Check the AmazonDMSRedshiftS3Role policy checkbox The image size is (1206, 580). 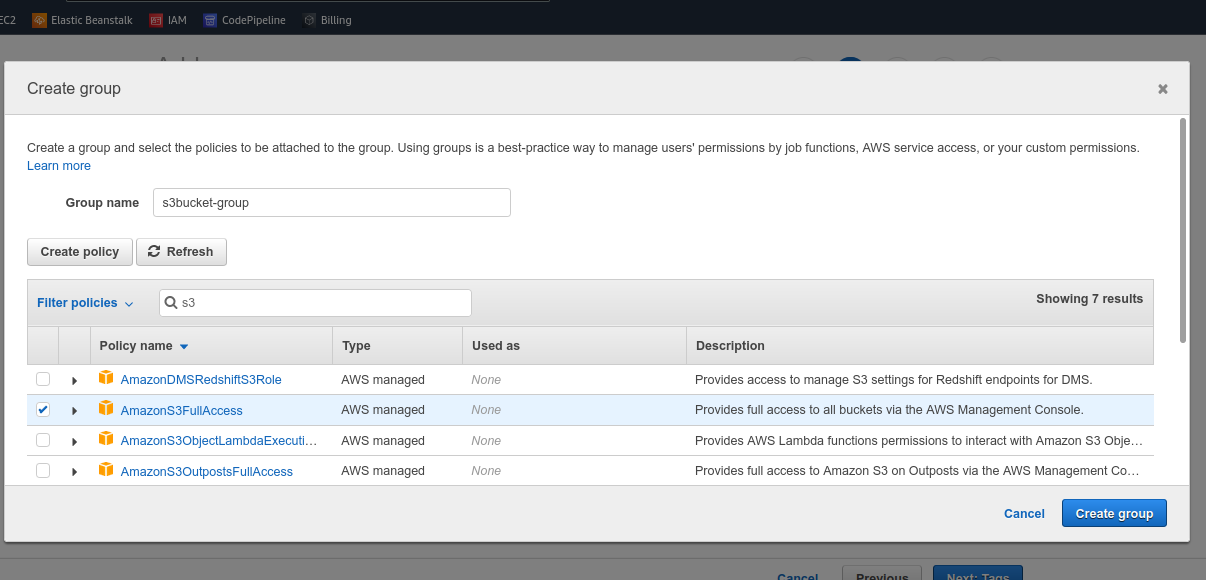[43, 379]
